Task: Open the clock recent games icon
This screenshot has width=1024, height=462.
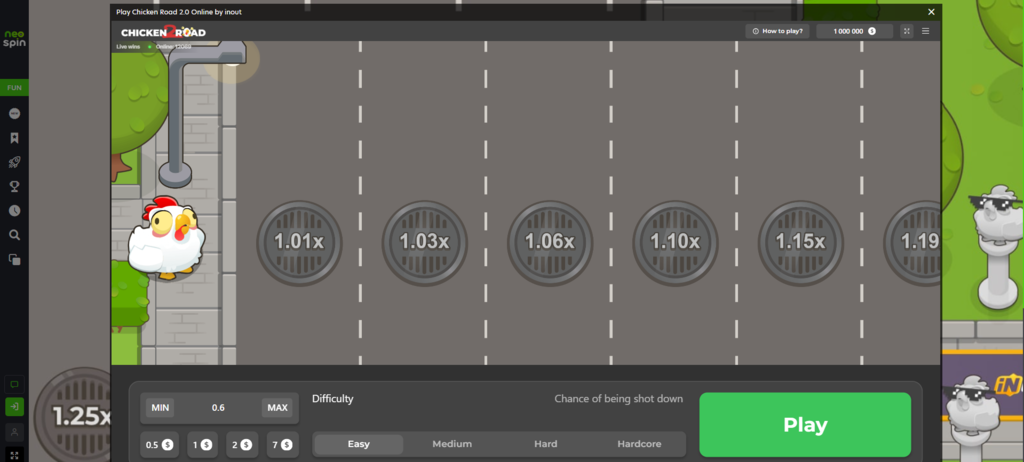Action: pyautogui.click(x=14, y=211)
